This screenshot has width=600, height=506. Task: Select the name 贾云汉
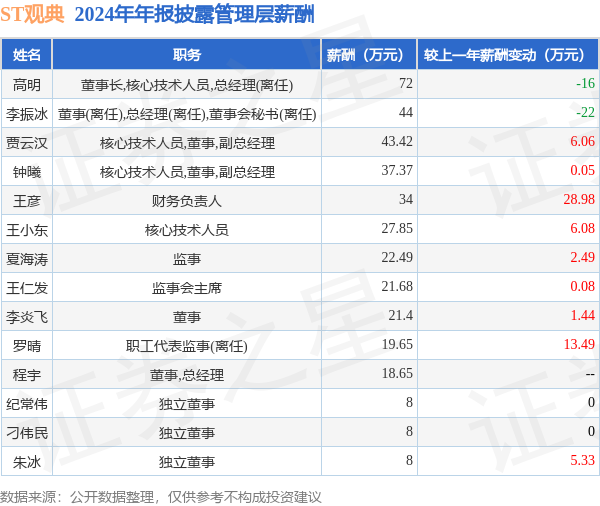(27, 143)
